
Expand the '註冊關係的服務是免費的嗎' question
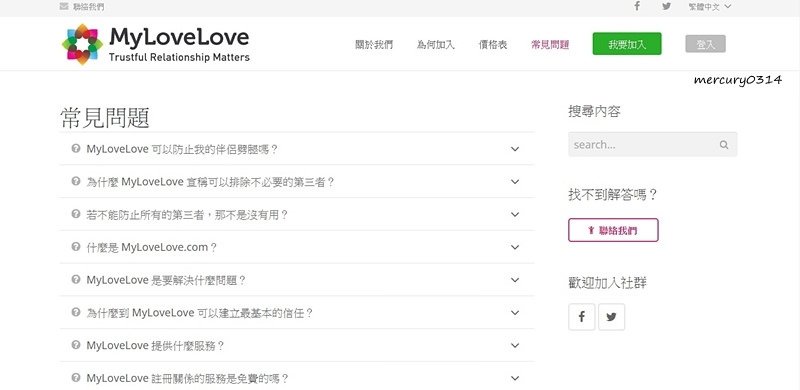click(x=297, y=378)
